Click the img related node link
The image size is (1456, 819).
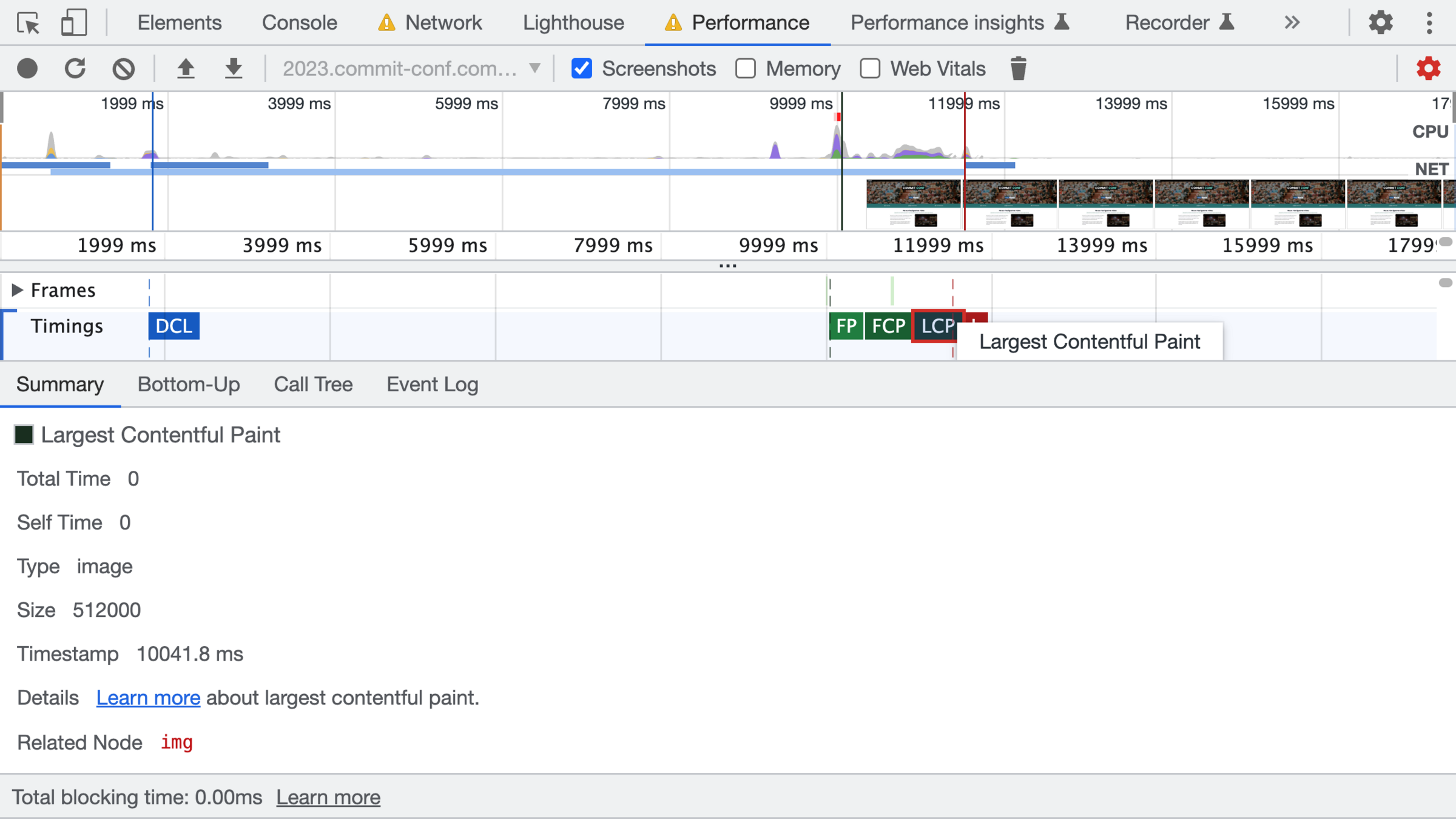coord(177,743)
